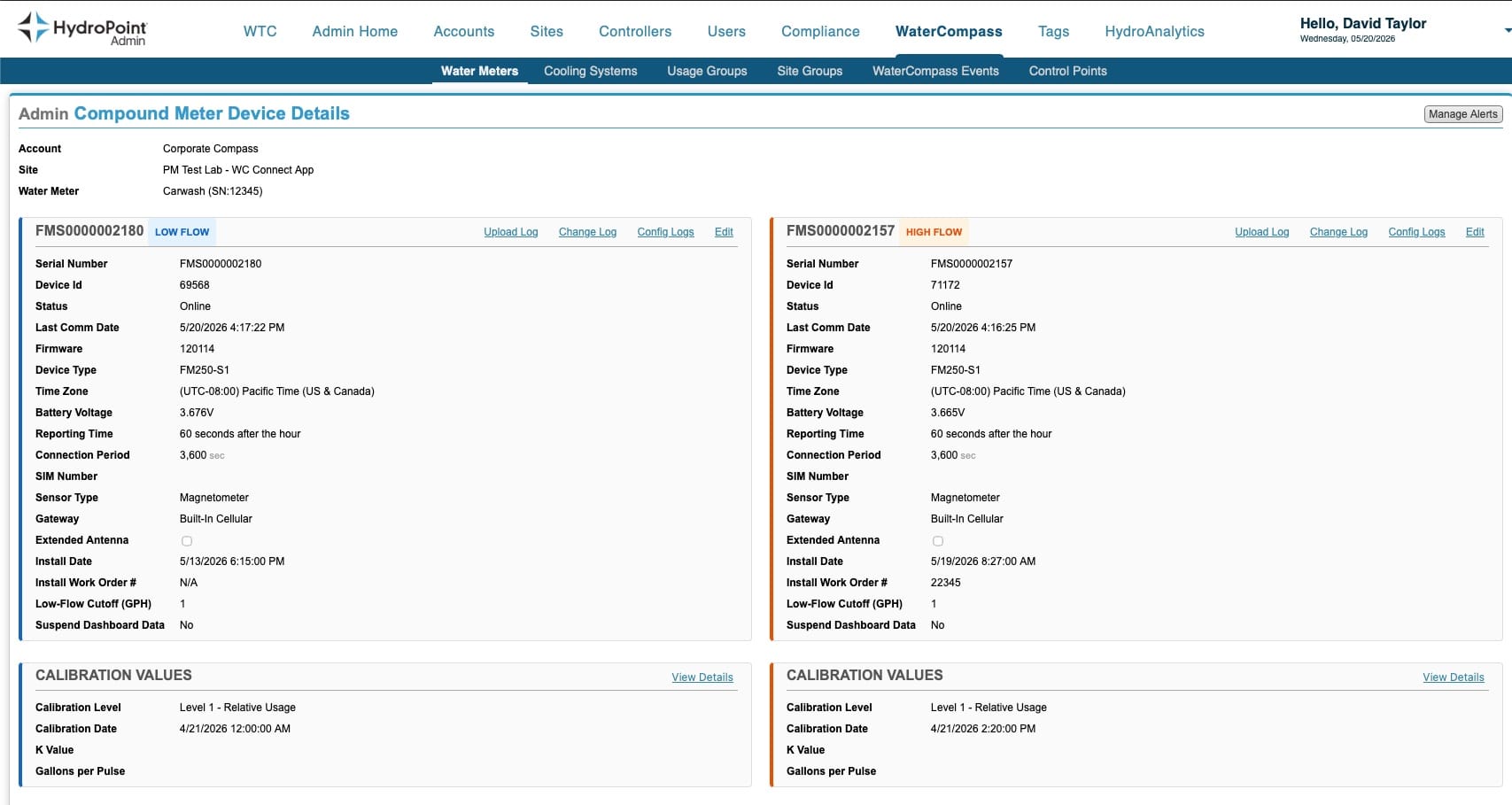
Task: Toggle Extended Antenna checkbox for high flow device
Action: [938, 541]
